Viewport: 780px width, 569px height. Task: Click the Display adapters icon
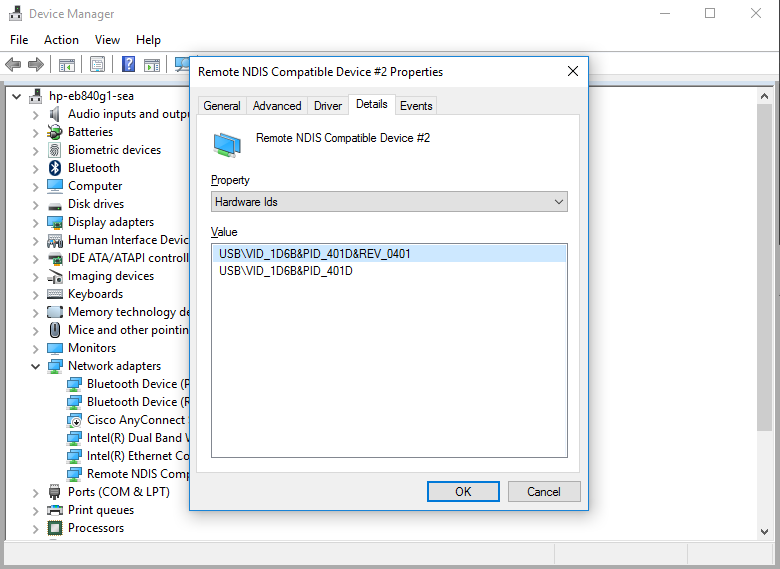point(55,222)
